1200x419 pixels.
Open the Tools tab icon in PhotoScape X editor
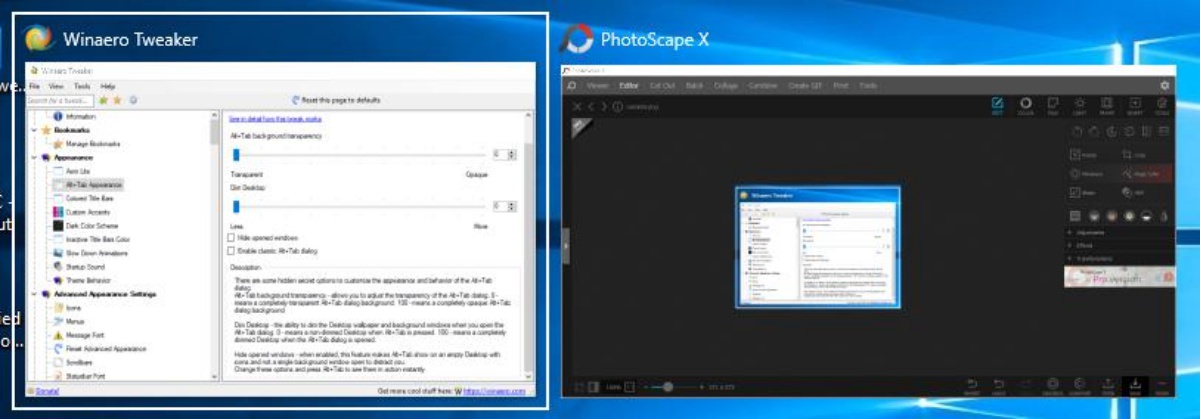1162,104
